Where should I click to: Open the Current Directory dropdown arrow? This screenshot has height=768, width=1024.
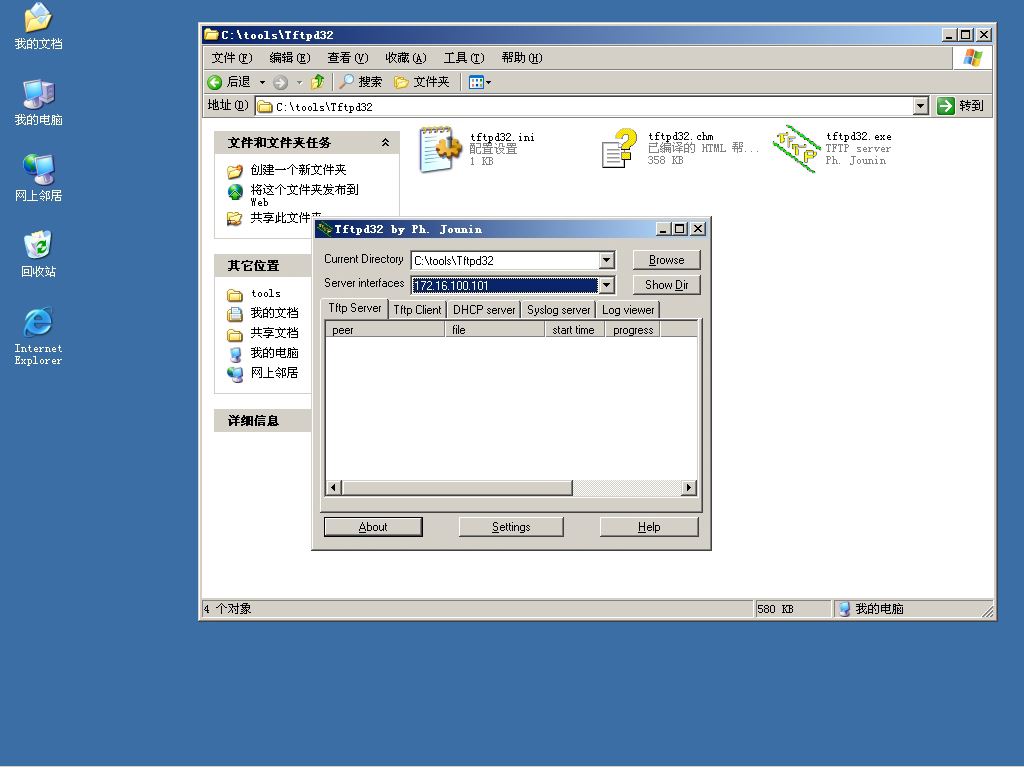(607, 260)
